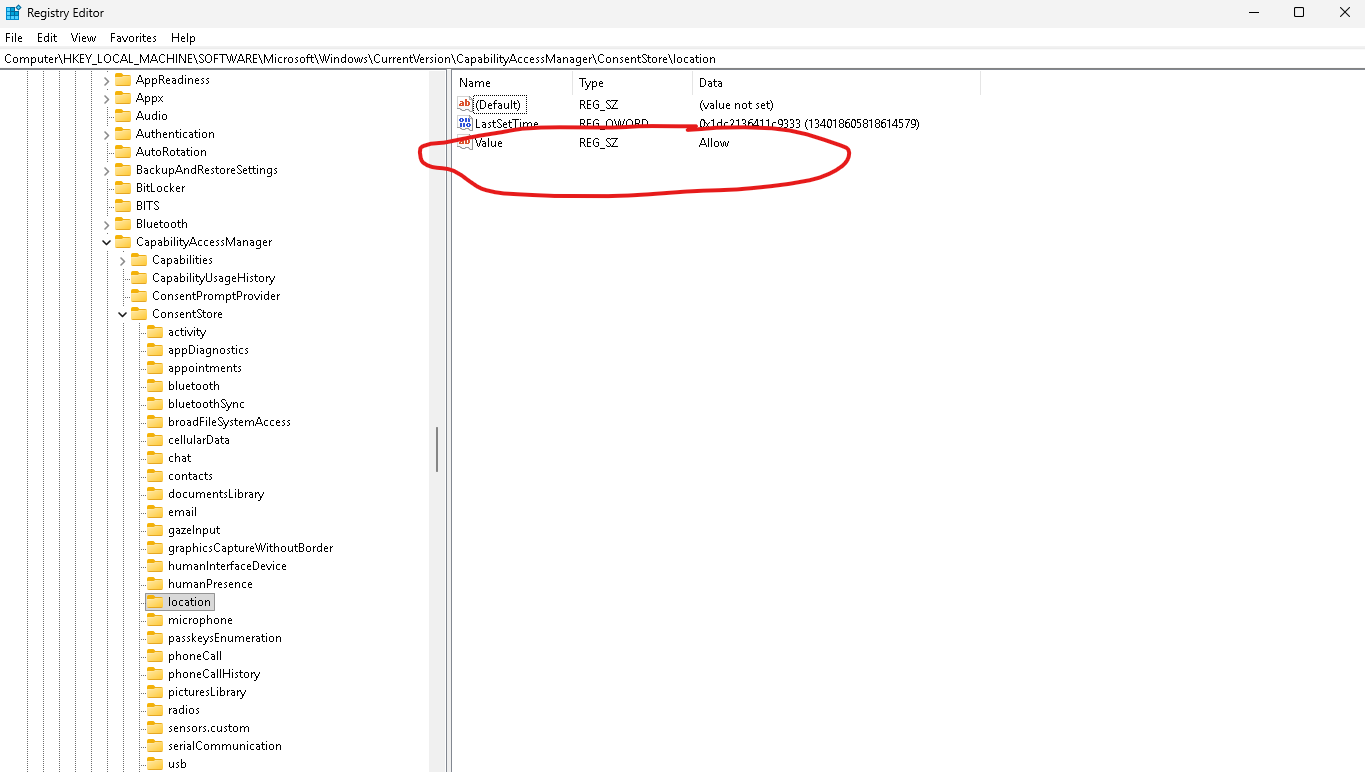The image size is (1365, 772).
Task: Open the Favorites menu
Action: tap(133, 38)
